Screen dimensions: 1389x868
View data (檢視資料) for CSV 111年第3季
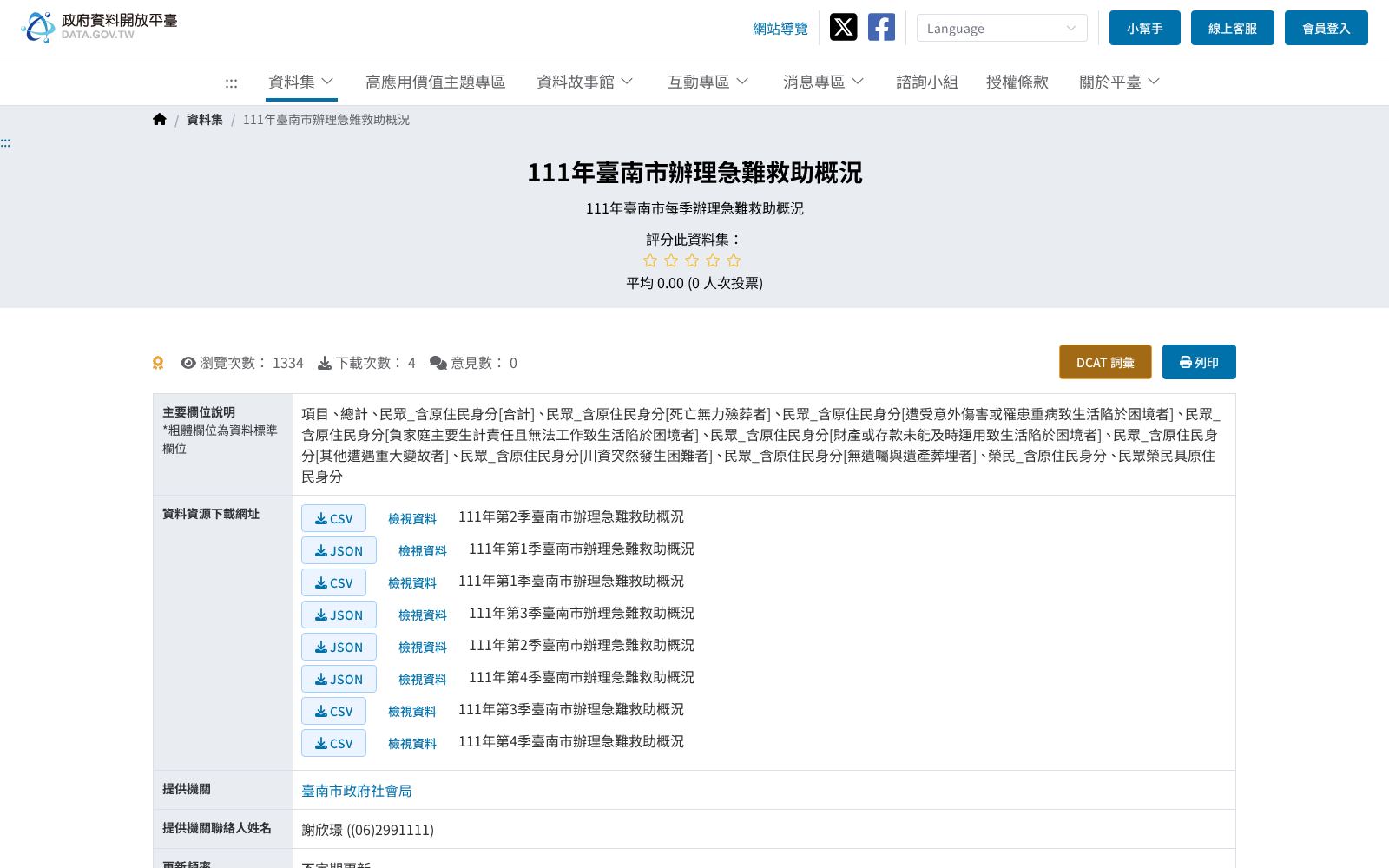point(412,712)
